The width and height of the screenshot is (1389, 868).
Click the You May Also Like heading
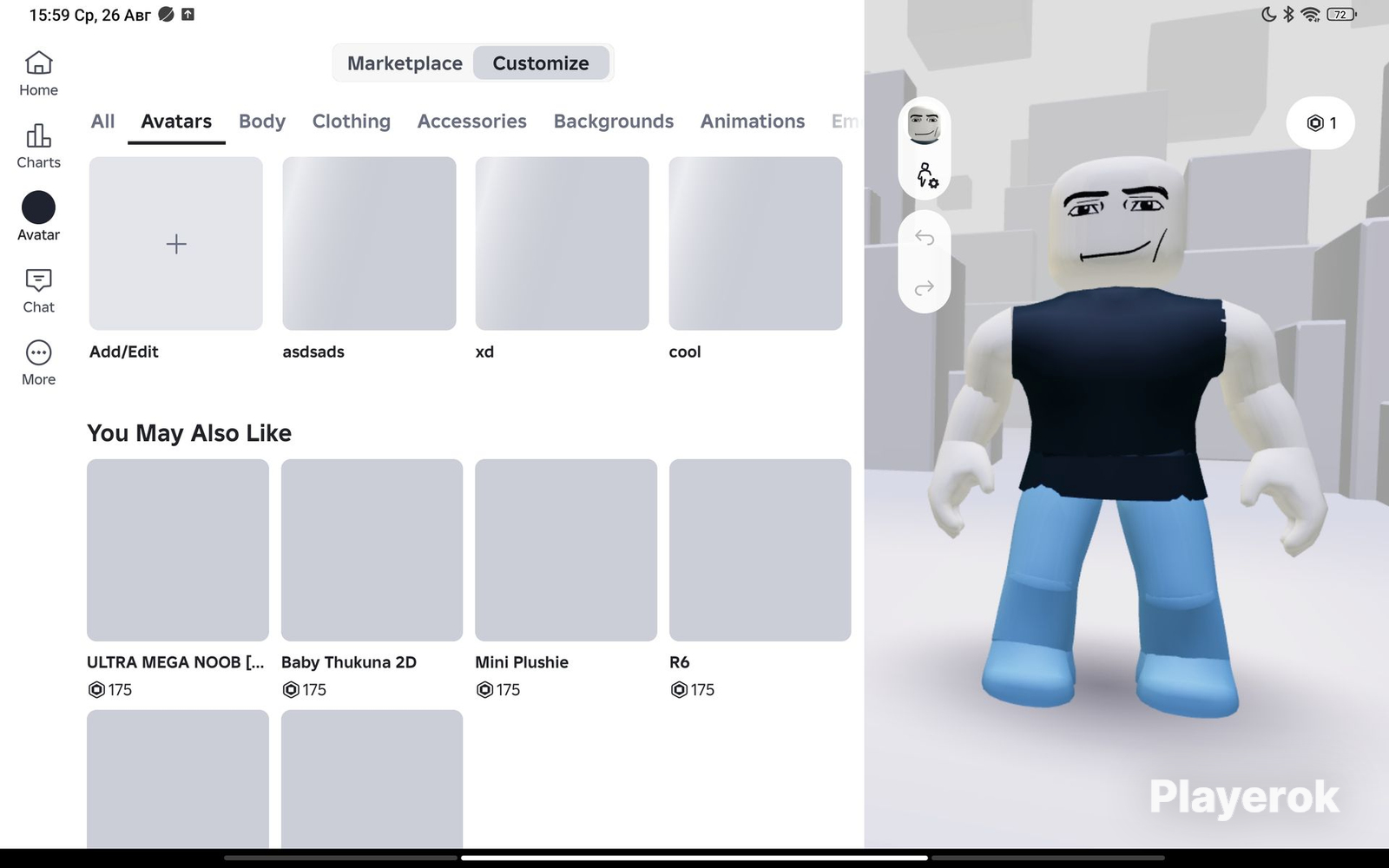tap(189, 433)
